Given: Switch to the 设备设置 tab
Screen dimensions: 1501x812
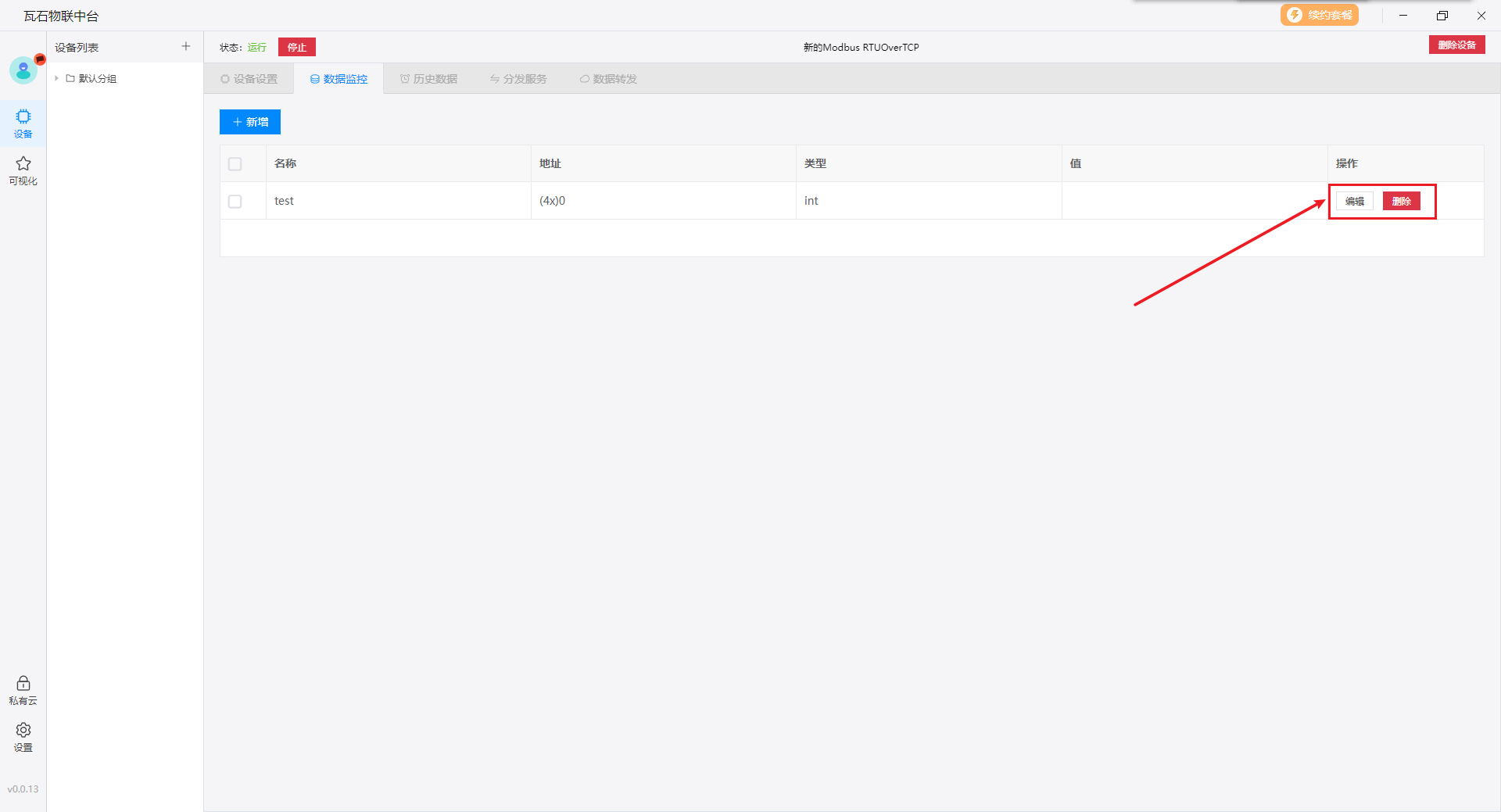Looking at the screenshot, I should click(249, 79).
